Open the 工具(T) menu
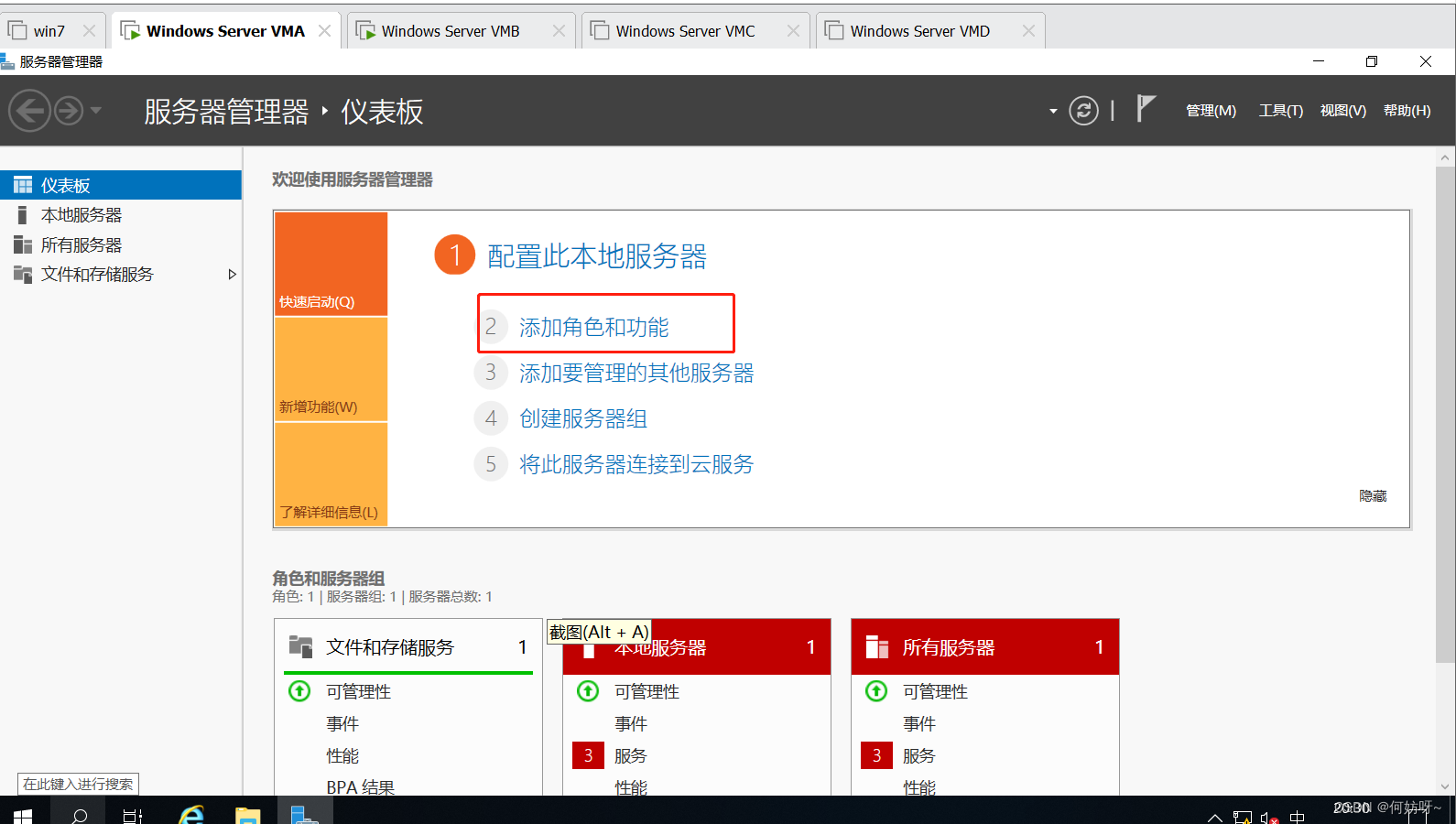Viewport: 1456px width, 824px height. click(x=1280, y=111)
